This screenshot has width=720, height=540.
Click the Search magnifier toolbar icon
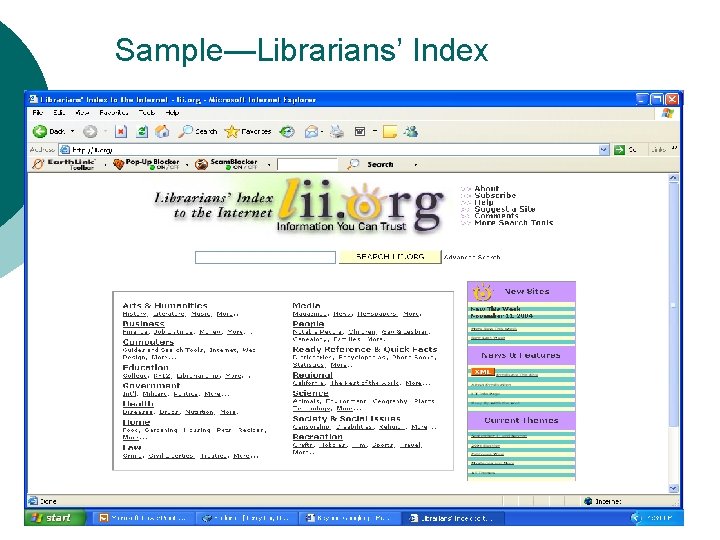tap(186, 132)
